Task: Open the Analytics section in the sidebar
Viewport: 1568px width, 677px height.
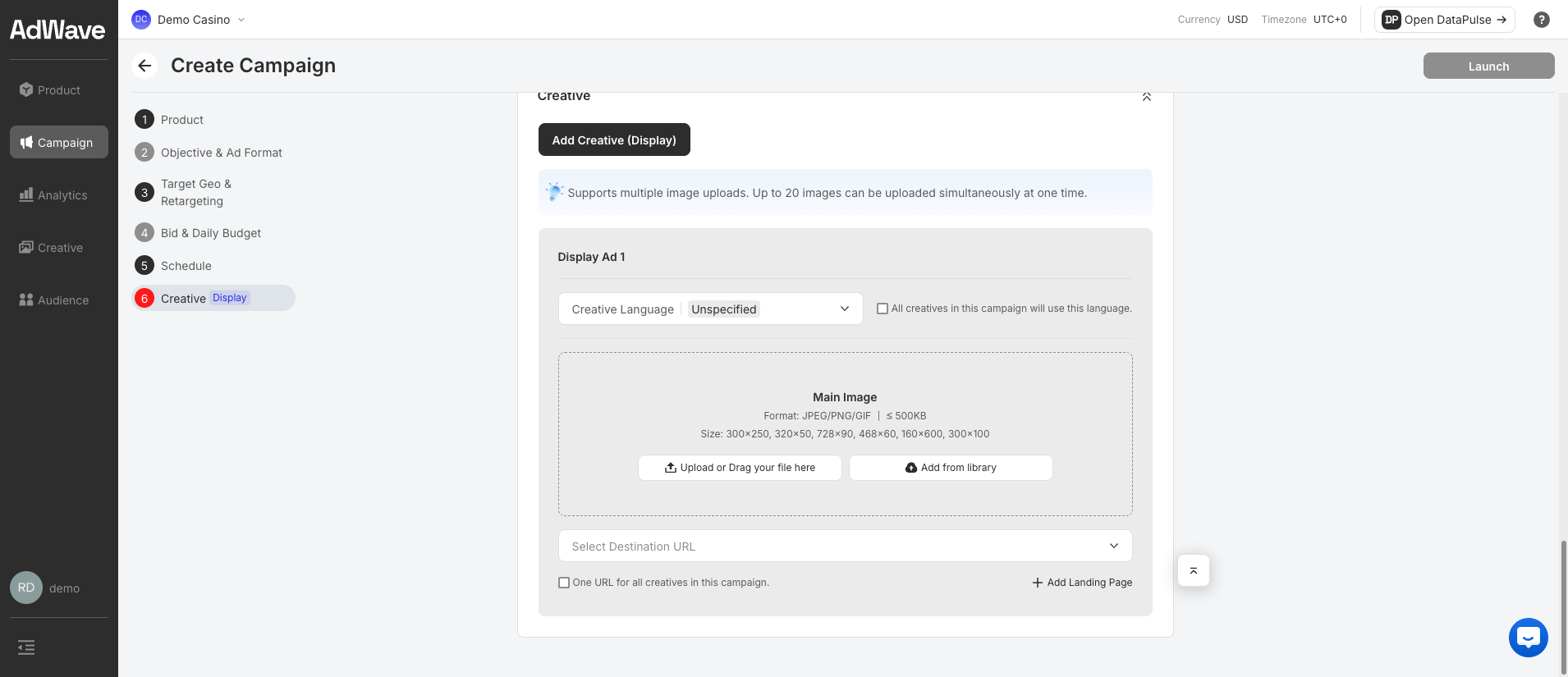Action: coord(59,195)
